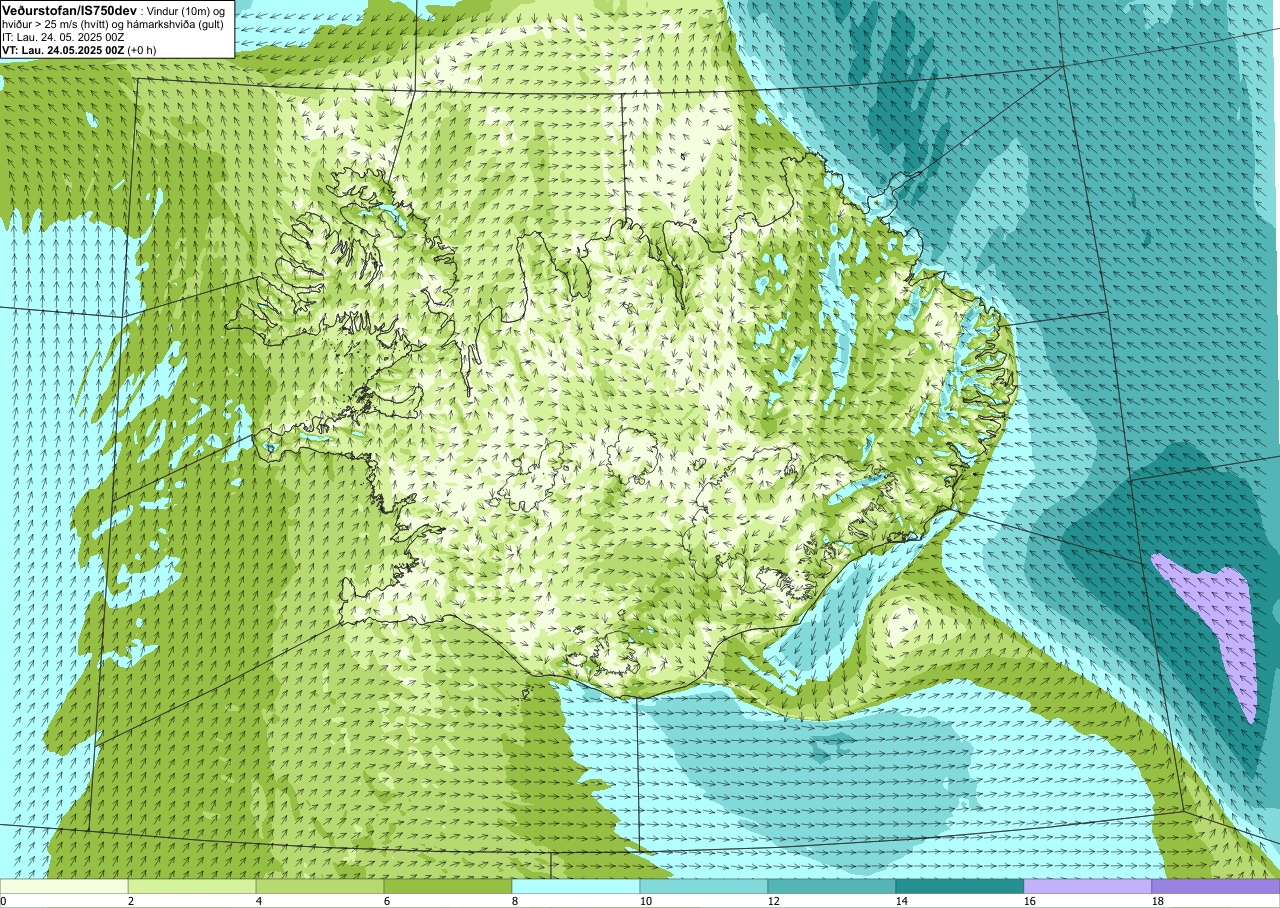Click the 6–8 m/s olive green legend swatch
This screenshot has width=1280, height=908.
(448, 886)
